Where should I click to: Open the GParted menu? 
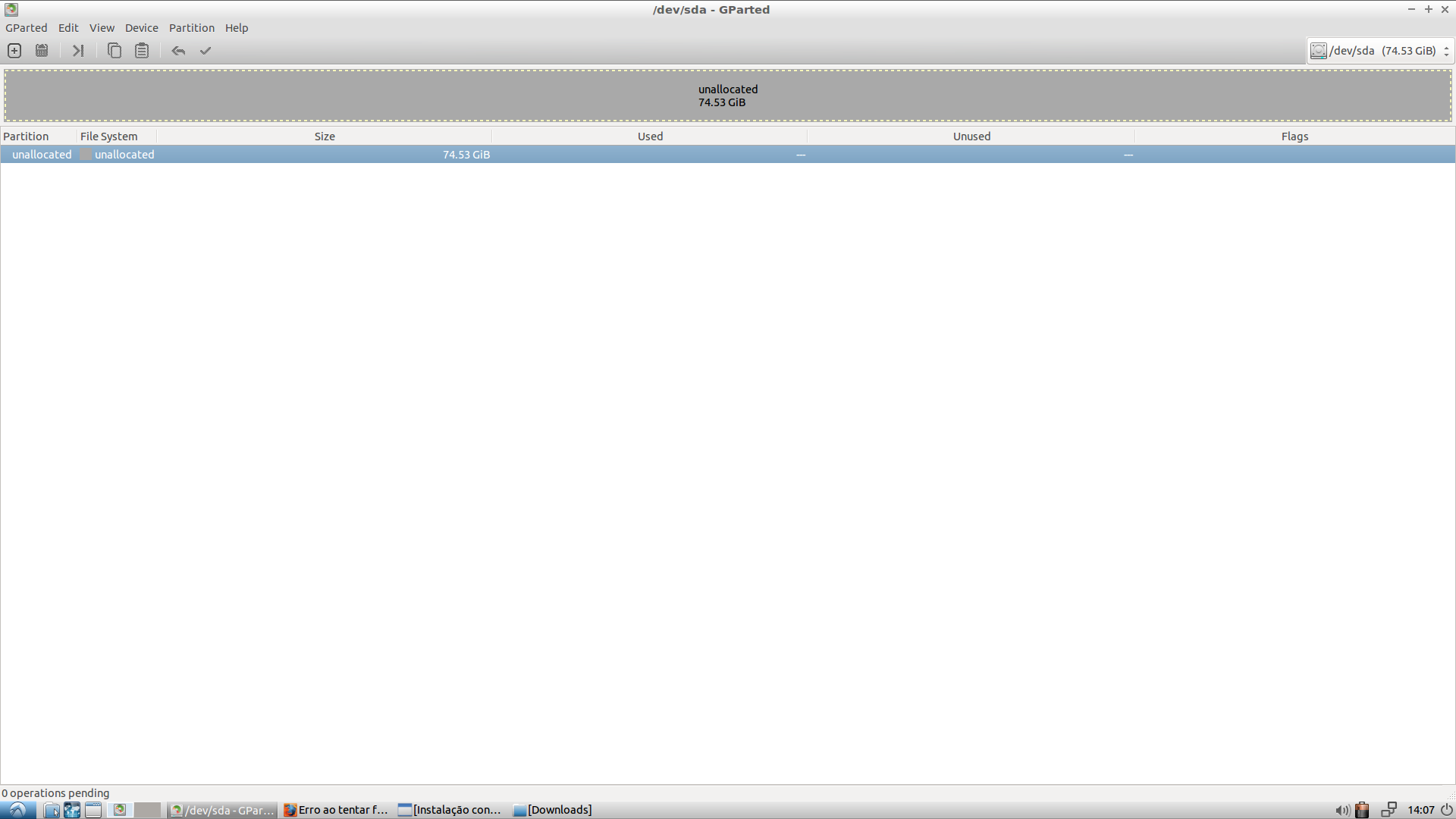pos(27,28)
